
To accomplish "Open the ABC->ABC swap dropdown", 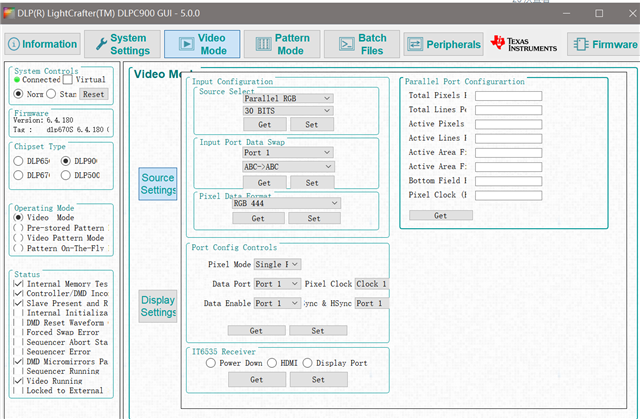I will [x=288, y=166].
